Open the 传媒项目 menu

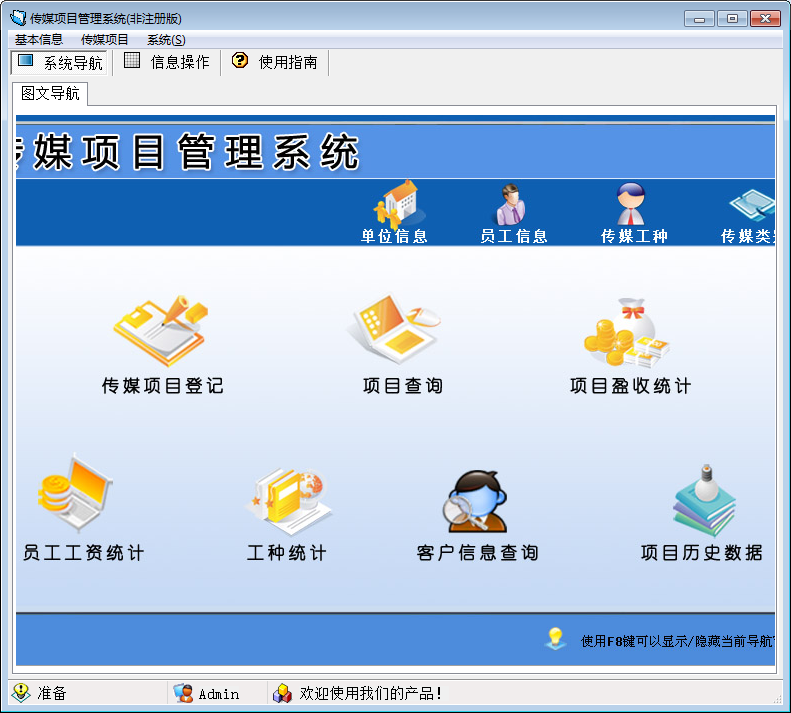point(104,39)
